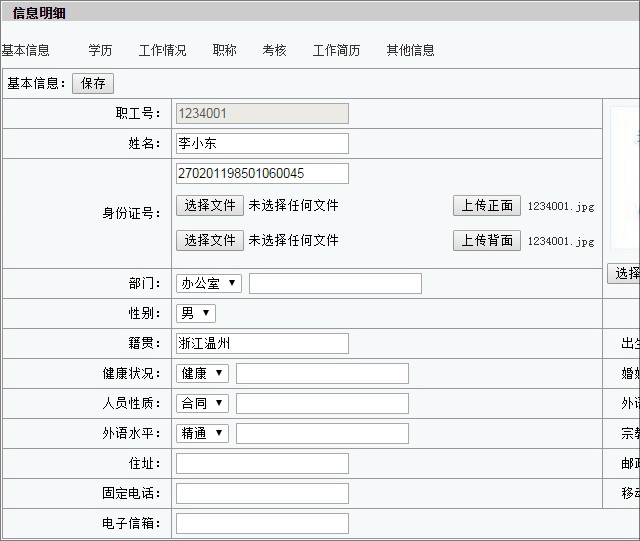Select the 考核 tab
640x541 pixels.
tap(275, 50)
